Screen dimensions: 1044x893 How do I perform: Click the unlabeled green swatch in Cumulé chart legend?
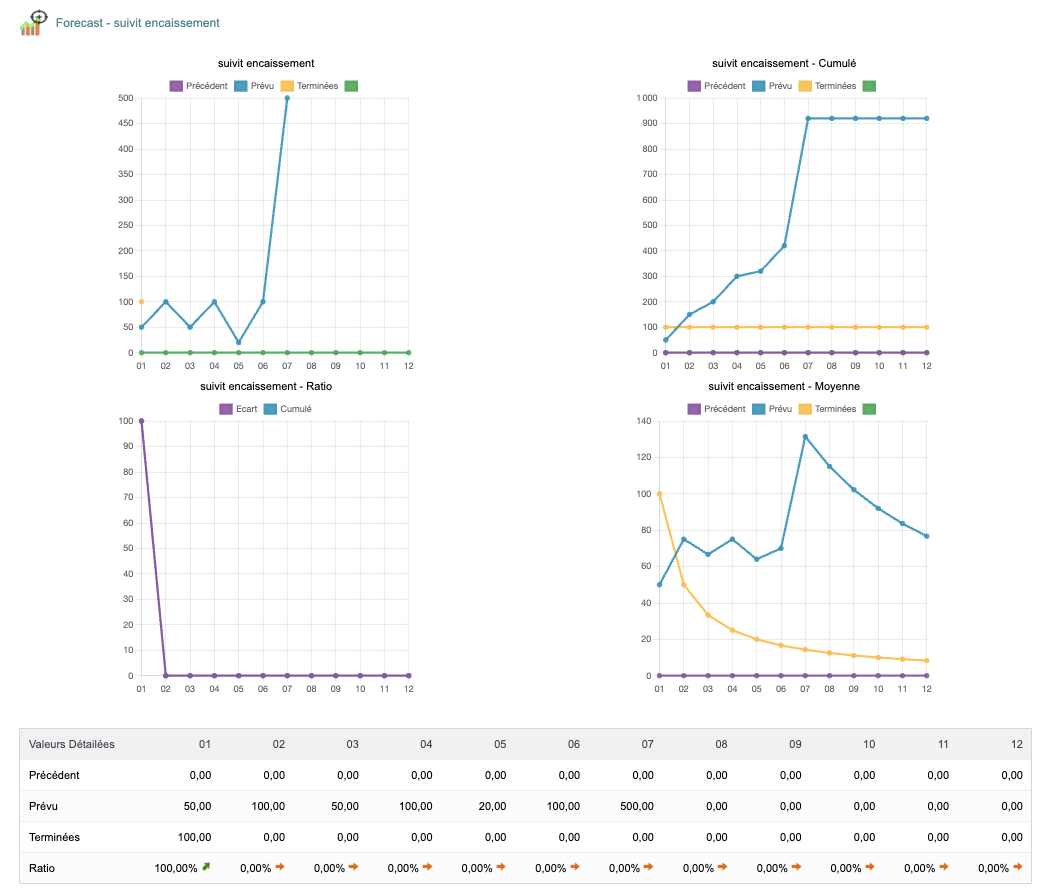click(869, 86)
